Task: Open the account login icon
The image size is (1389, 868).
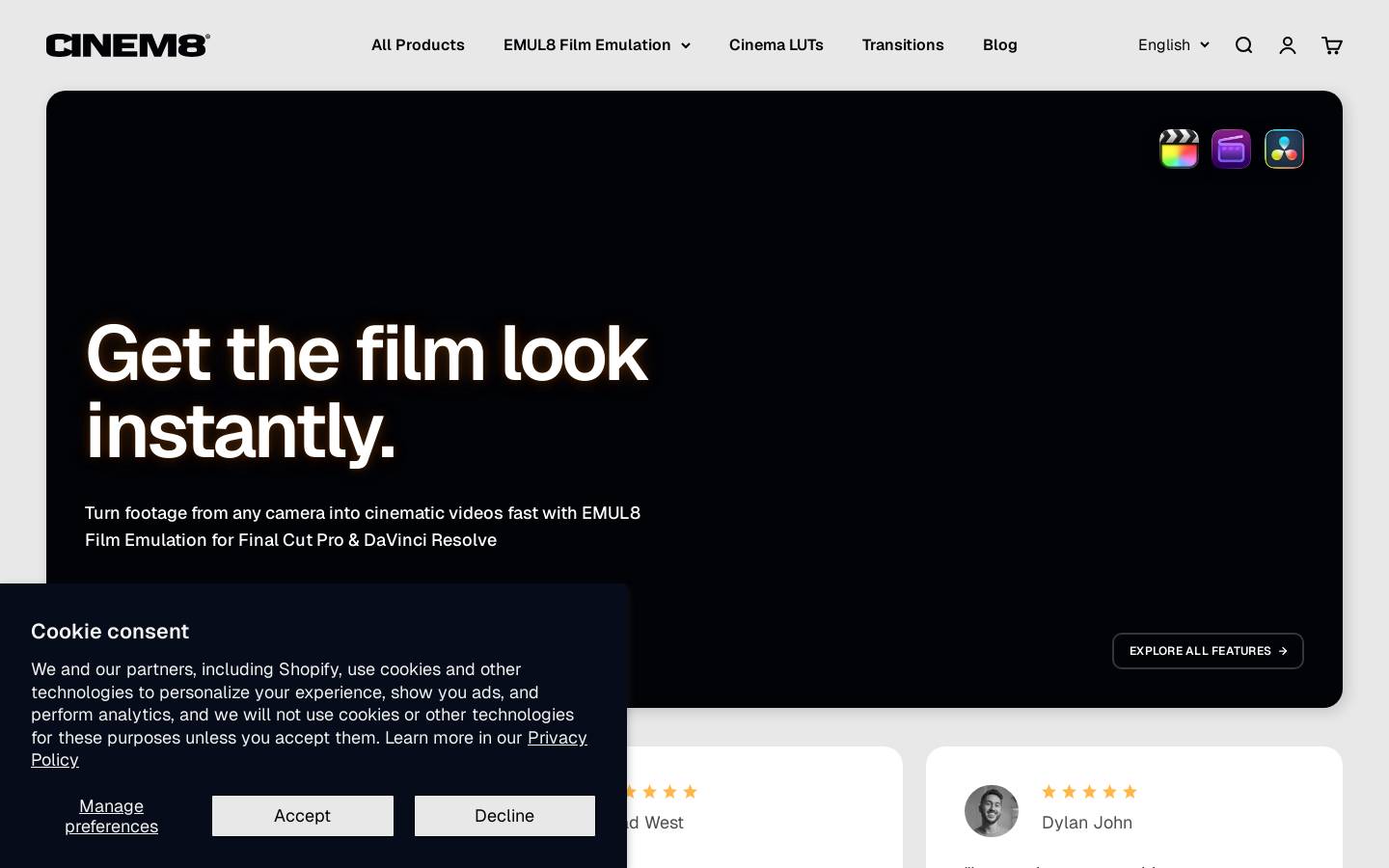Action: [1288, 45]
